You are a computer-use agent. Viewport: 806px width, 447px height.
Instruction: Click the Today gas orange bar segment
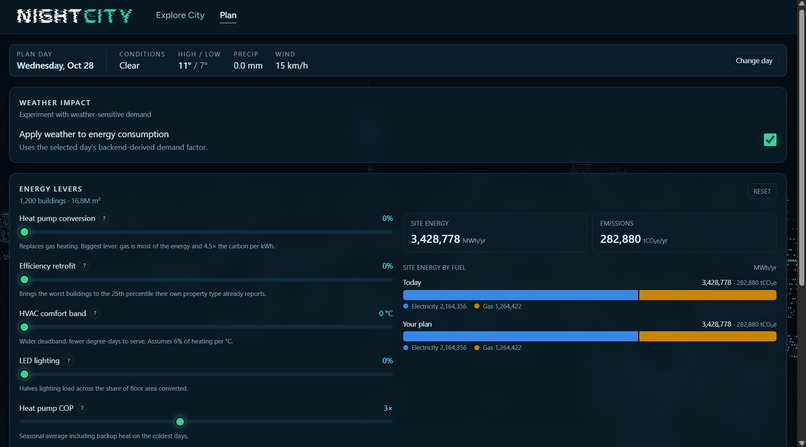pyautogui.click(x=708, y=295)
